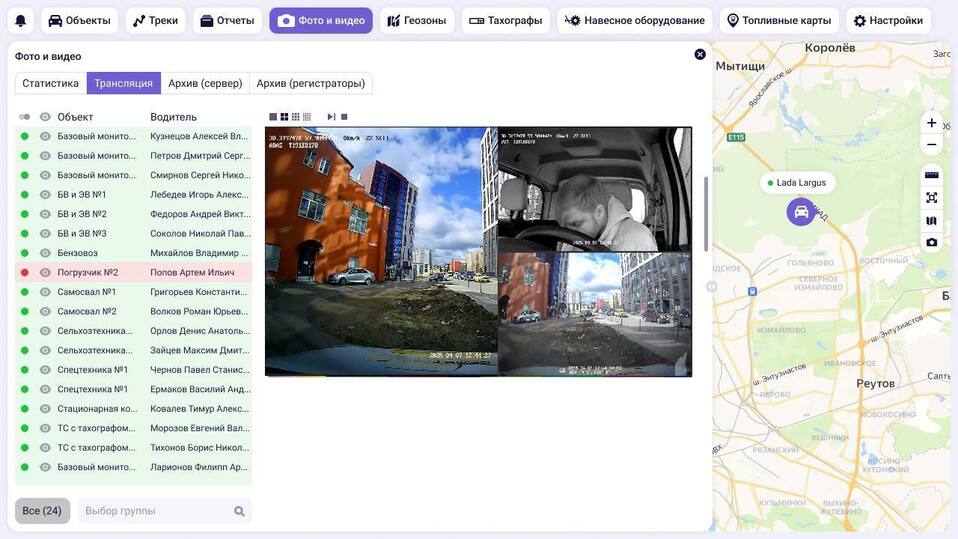958x539 pixels.
Task: Zoom in on the map
Action: 931,123
